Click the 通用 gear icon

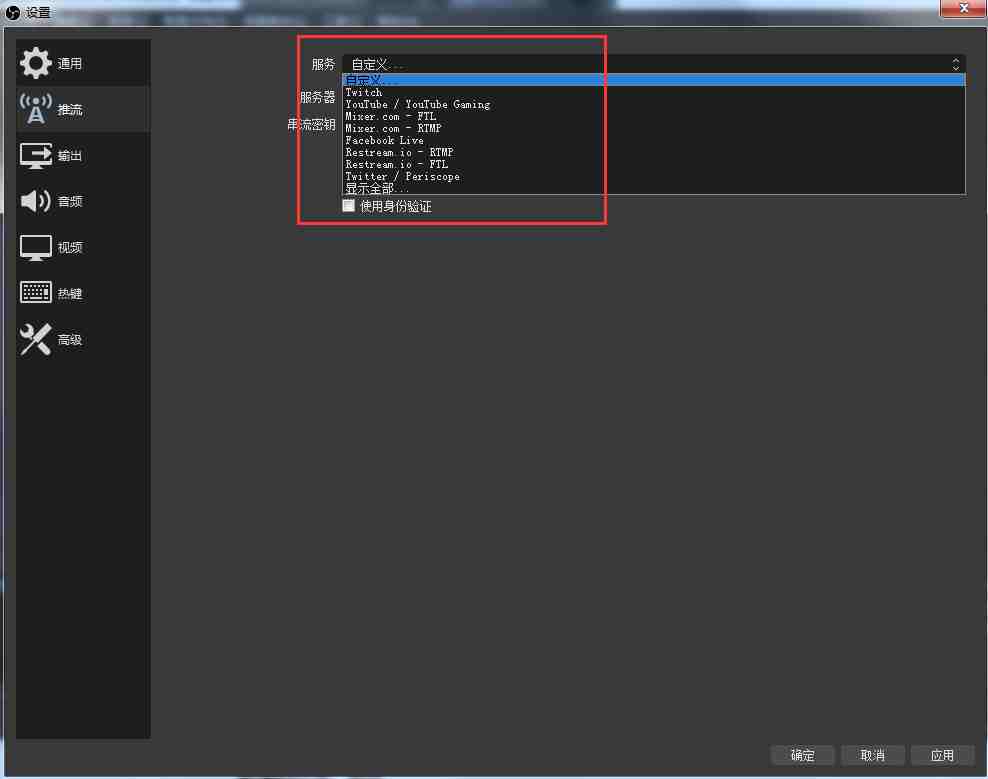(x=35, y=63)
